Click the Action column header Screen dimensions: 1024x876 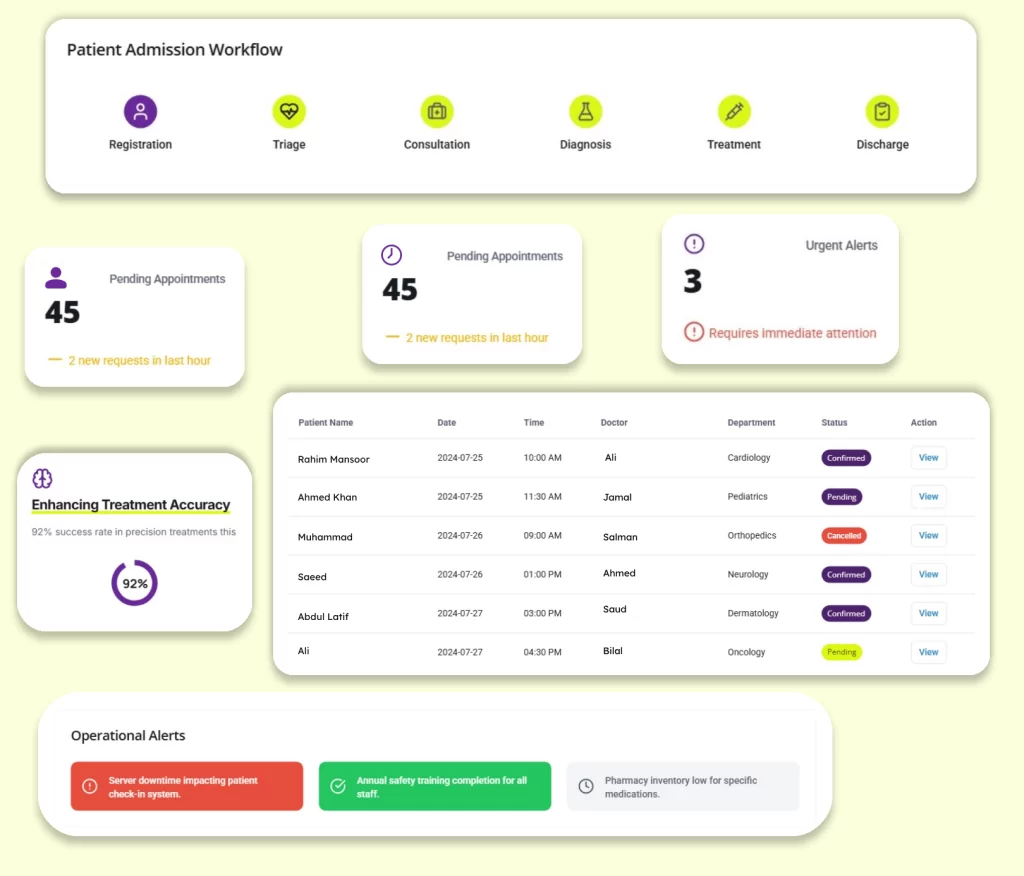923,423
